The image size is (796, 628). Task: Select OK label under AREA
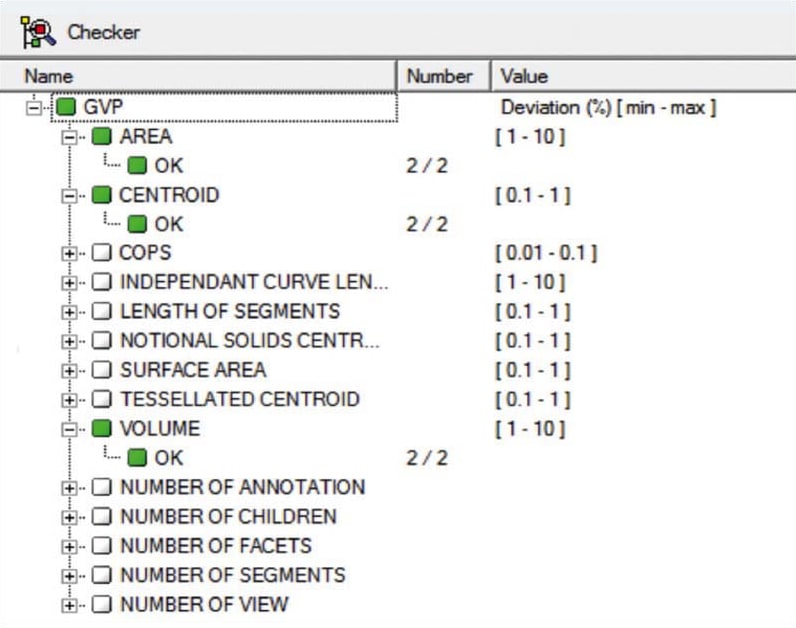[169, 166]
